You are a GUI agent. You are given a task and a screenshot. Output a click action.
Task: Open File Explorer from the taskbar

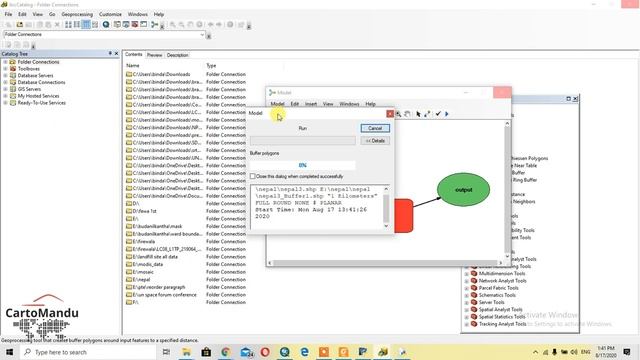[187, 352]
